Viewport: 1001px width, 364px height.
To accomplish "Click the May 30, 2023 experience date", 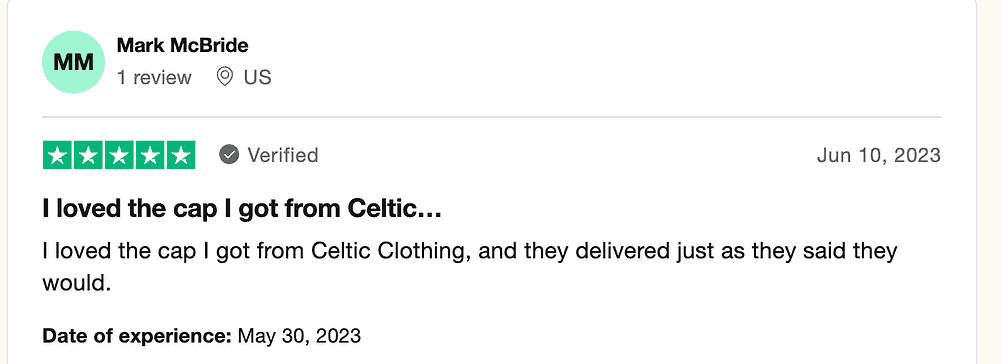I will pos(299,336).
